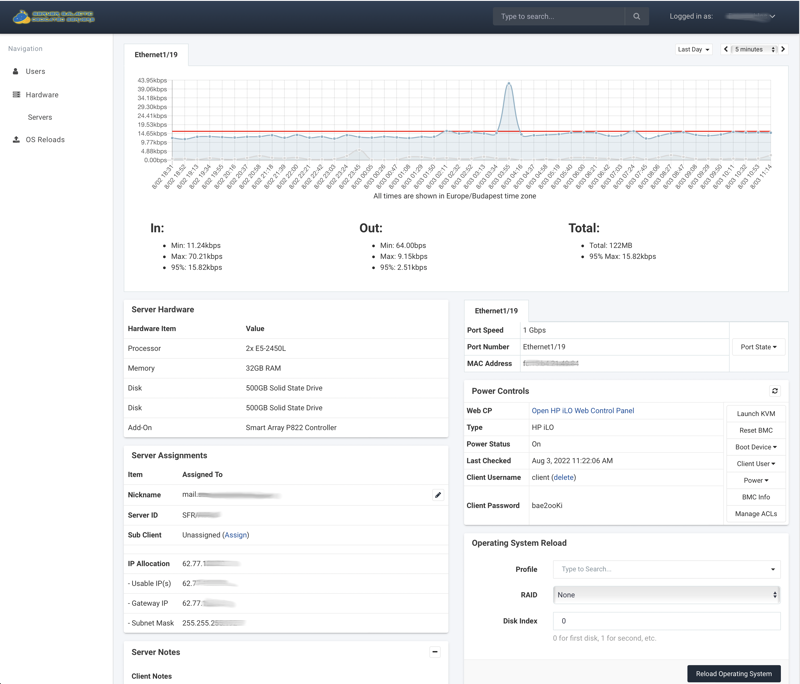Click the Manage ACLs button
This screenshot has height=684, width=800.
[x=756, y=514]
